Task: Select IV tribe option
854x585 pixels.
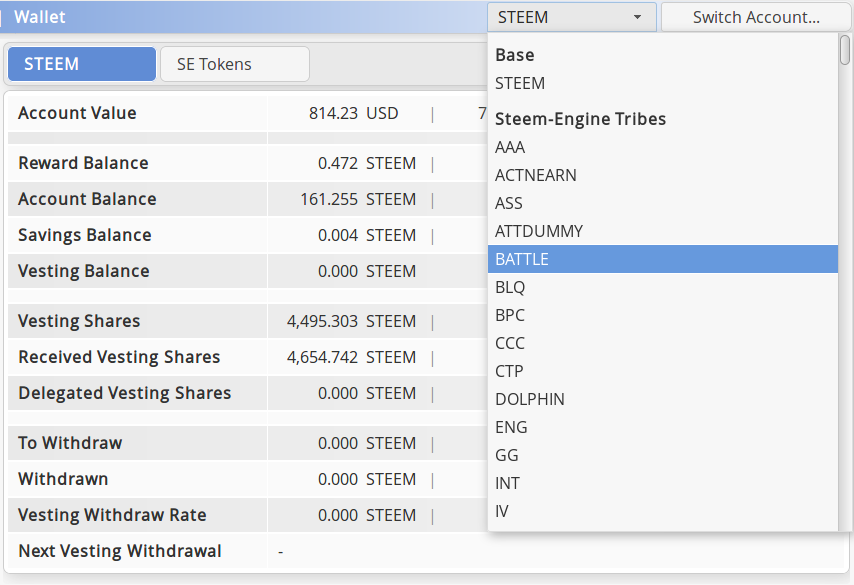Action: pyautogui.click(x=662, y=511)
